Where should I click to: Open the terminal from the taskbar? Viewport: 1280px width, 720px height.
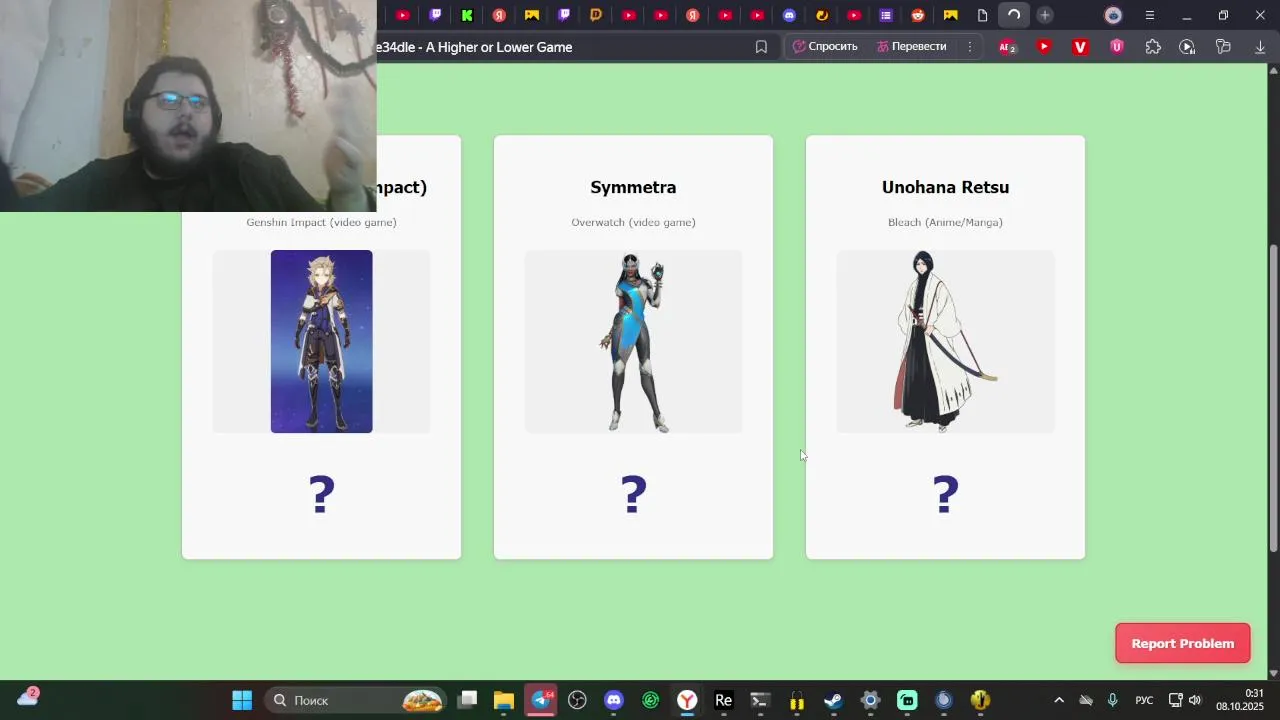760,700
